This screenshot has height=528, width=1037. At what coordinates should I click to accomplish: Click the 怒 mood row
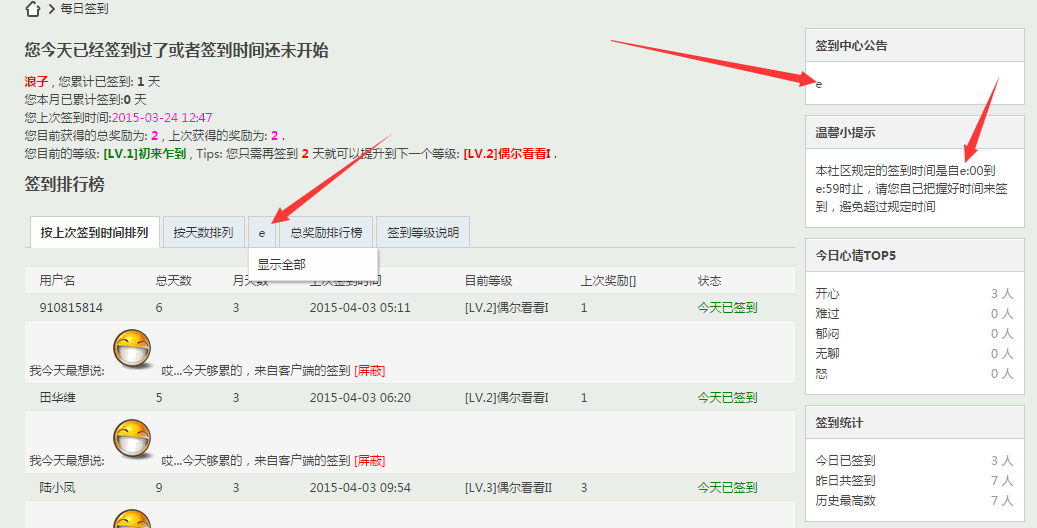pos(914,374)
